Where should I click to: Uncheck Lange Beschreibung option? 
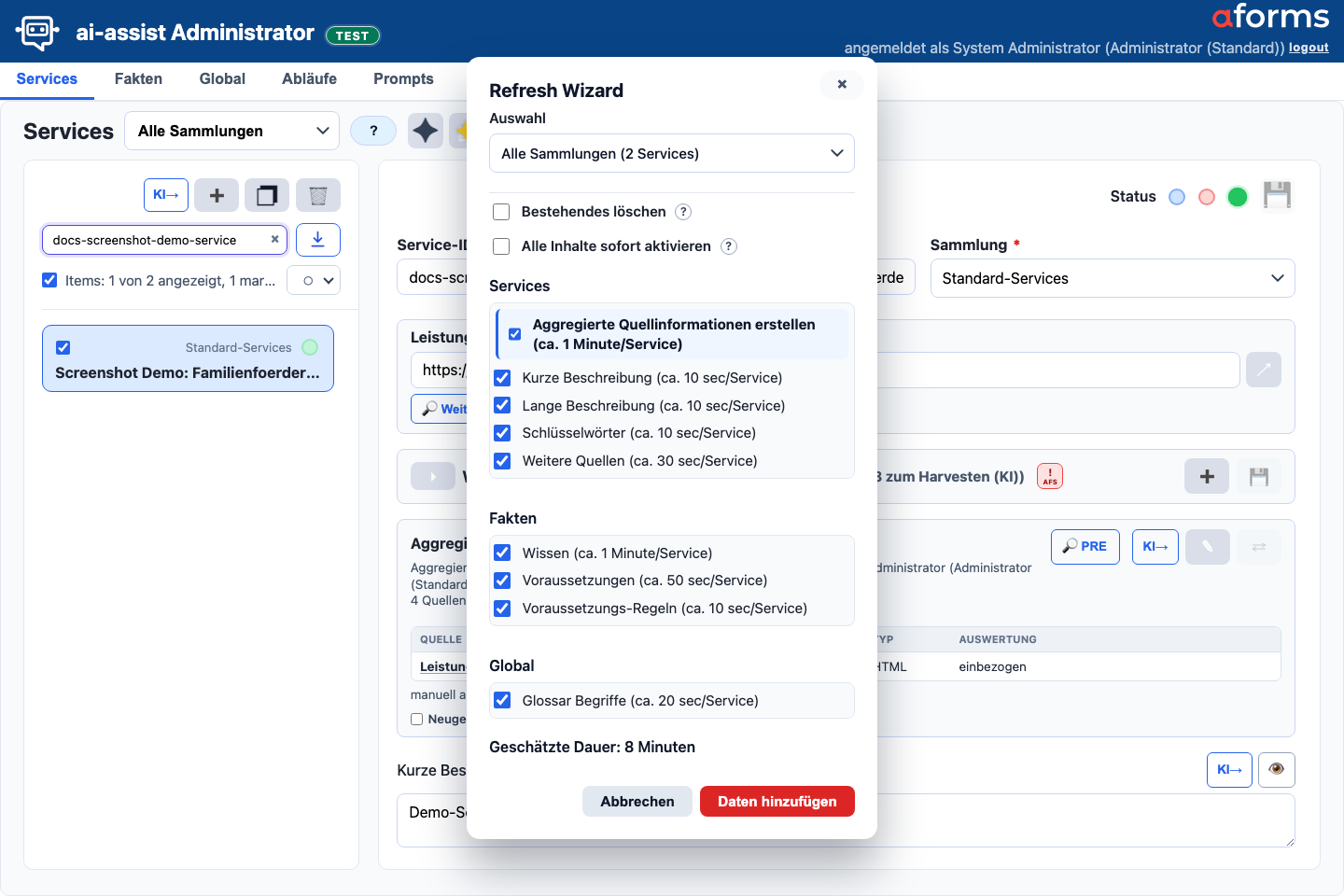[502, 405]
